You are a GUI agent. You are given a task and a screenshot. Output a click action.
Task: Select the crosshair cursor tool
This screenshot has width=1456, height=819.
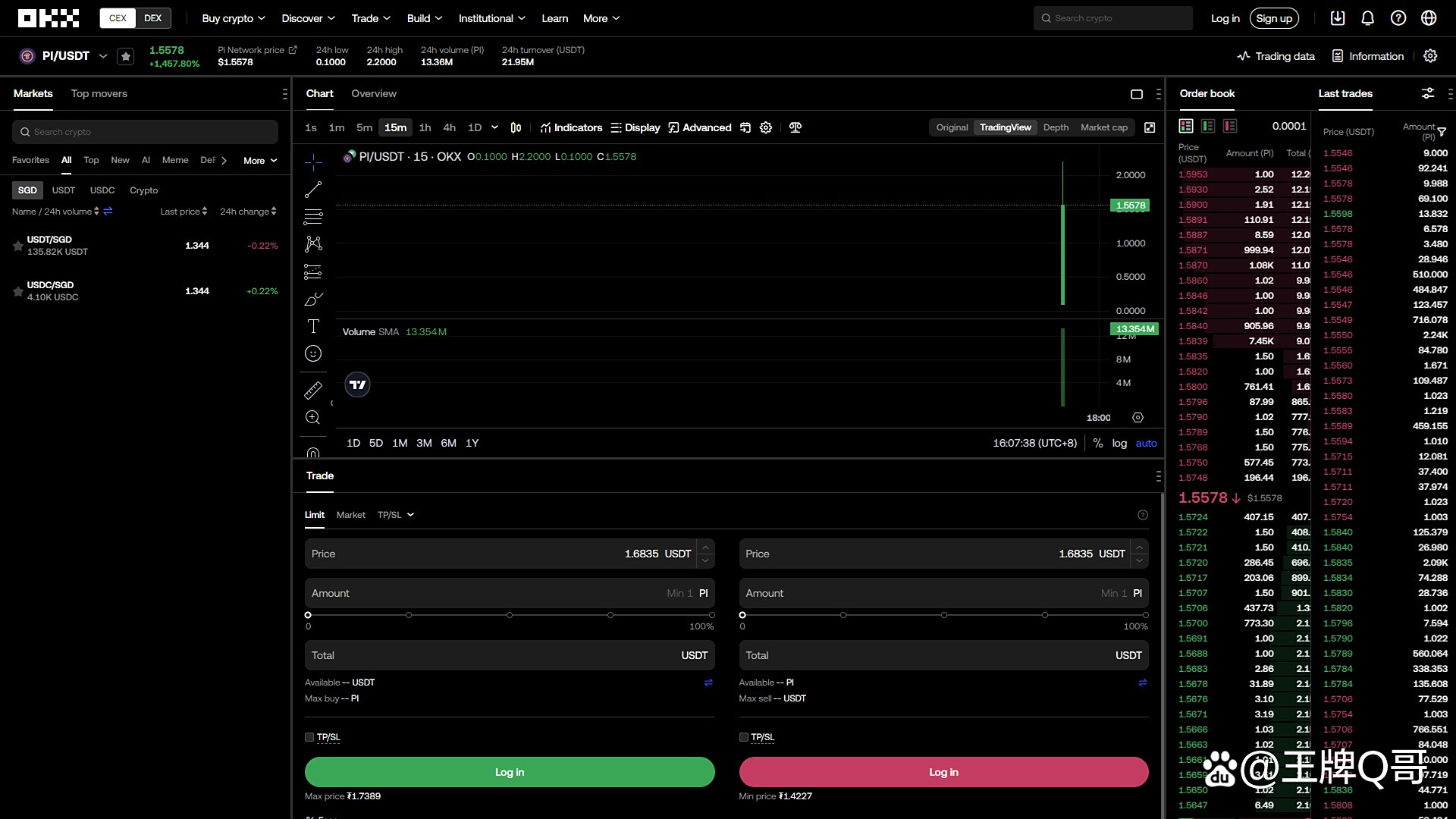[313, 162]
